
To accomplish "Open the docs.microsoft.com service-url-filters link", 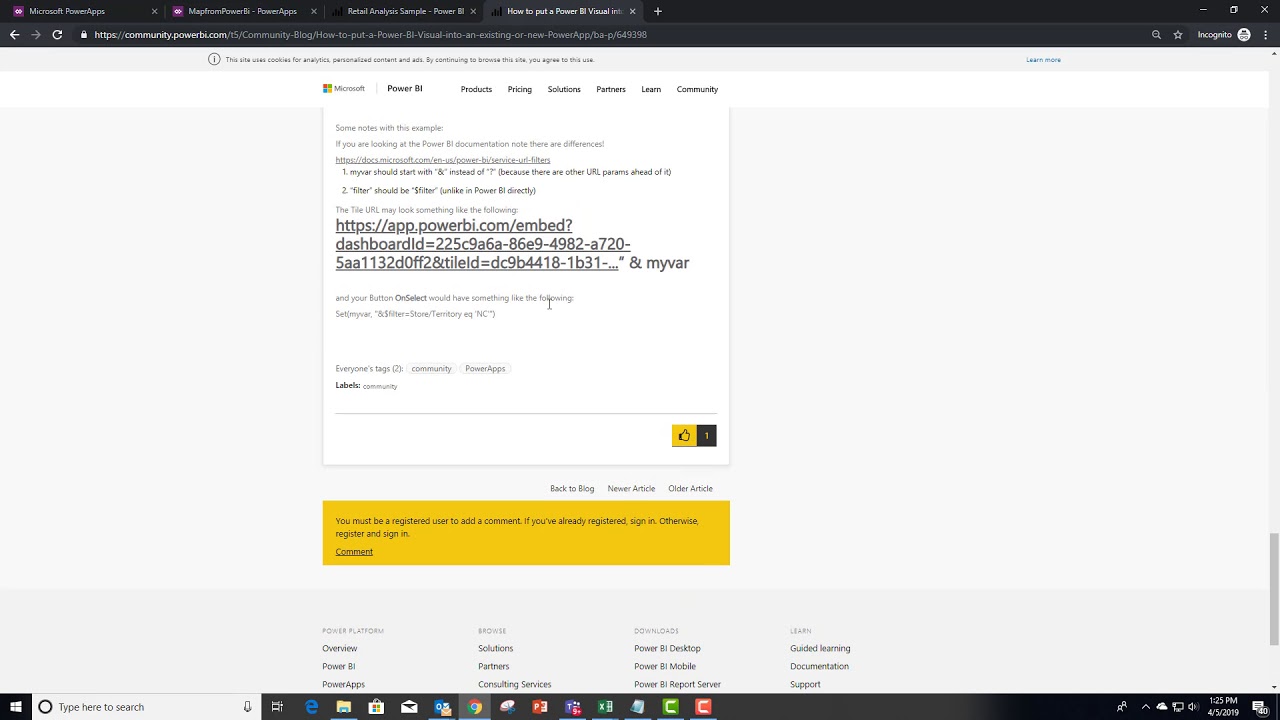I will (443, 160).
